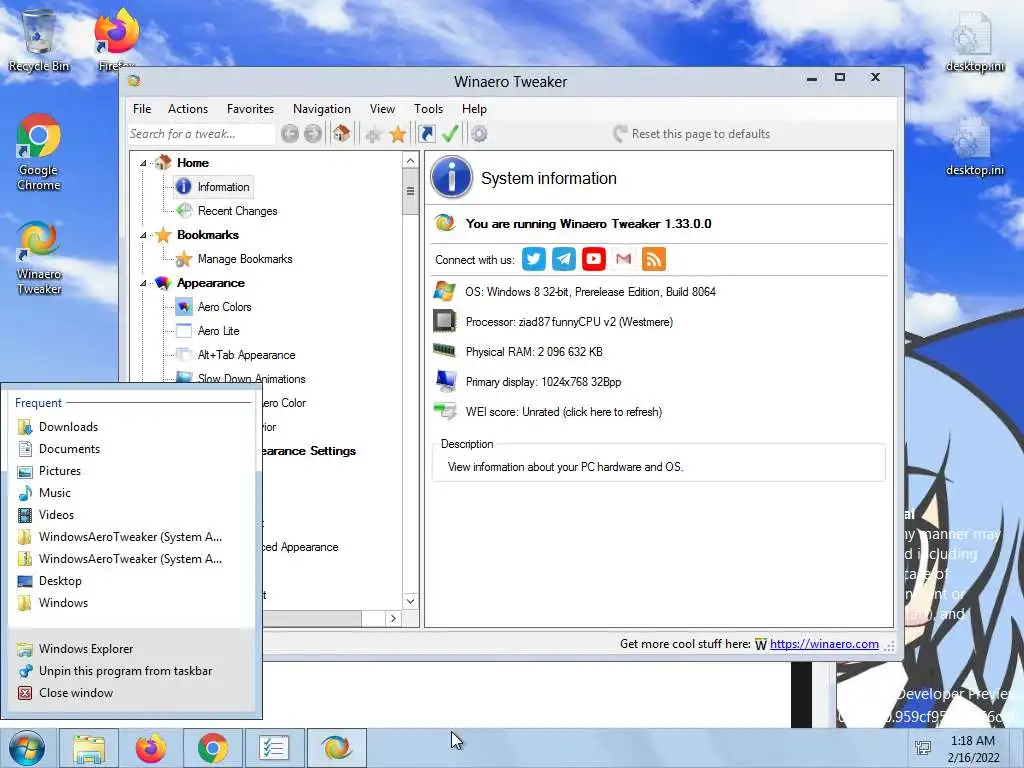
Task: Click the add bookmark plus-star icon
Action: pos(374,135)
